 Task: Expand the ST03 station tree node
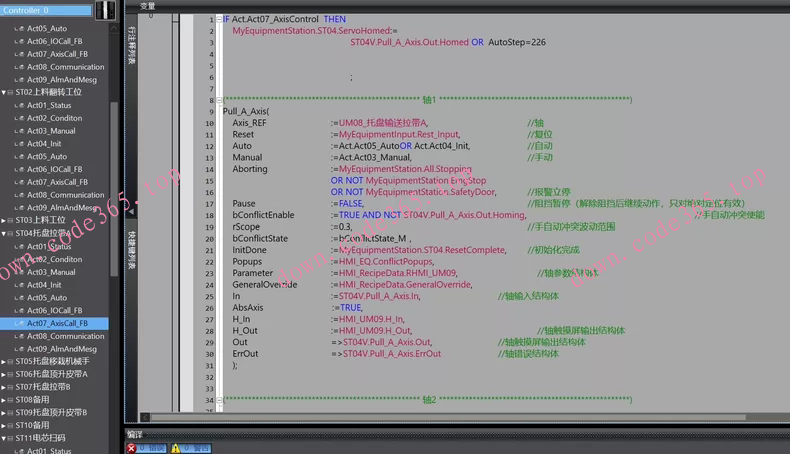click(x=3, y=220)
